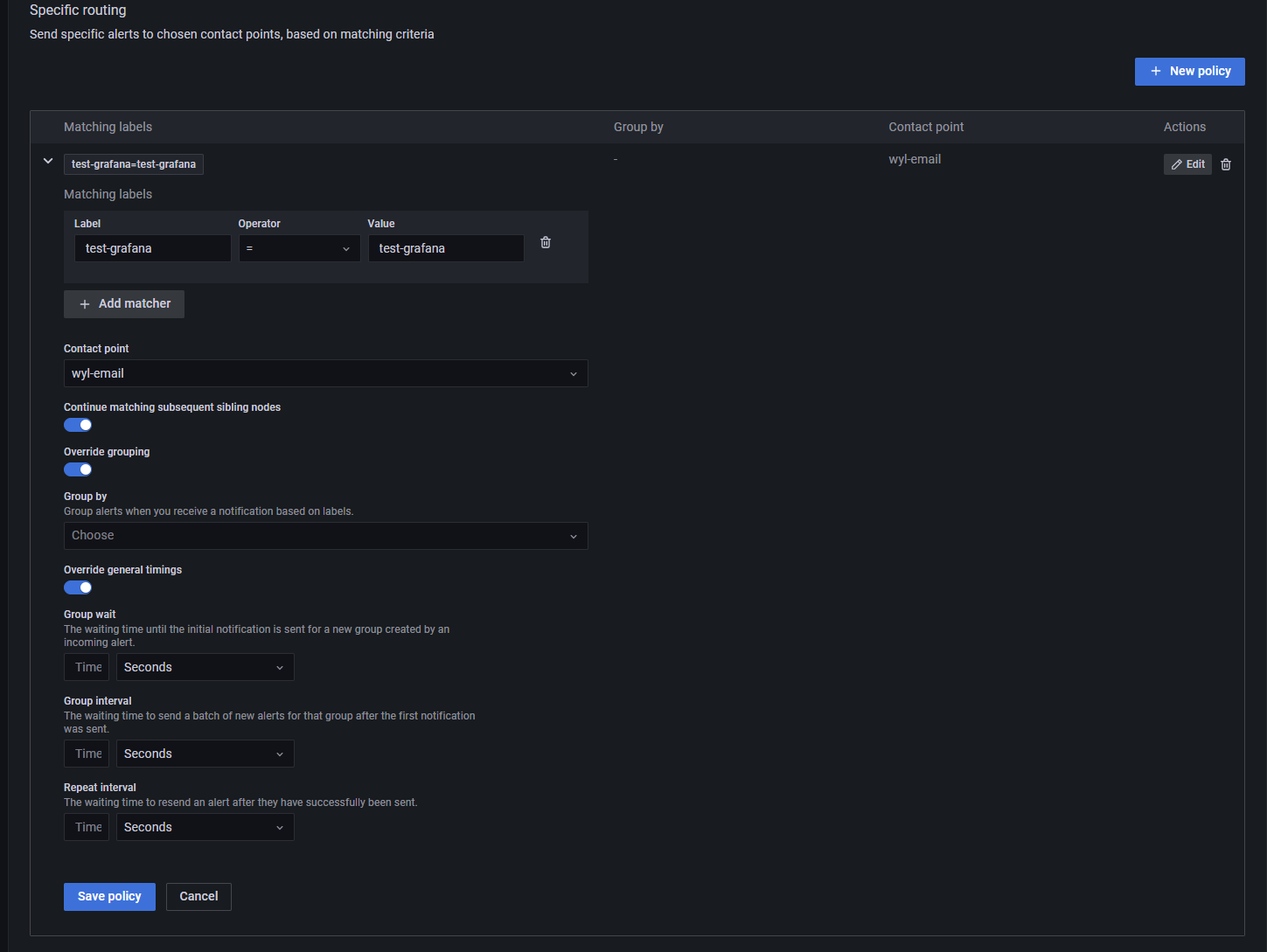Open the Contact point wyl-email dropdown
This screenshot has height=952, width=1267.
tap(325, 373)
